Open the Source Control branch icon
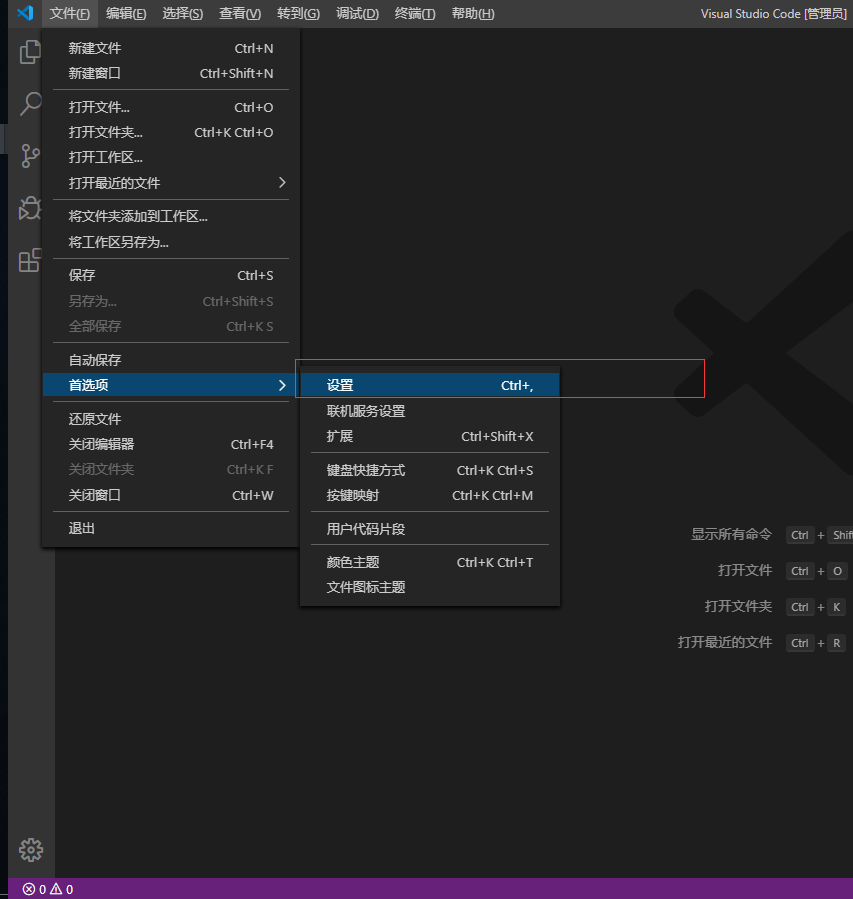 (30, 155)
